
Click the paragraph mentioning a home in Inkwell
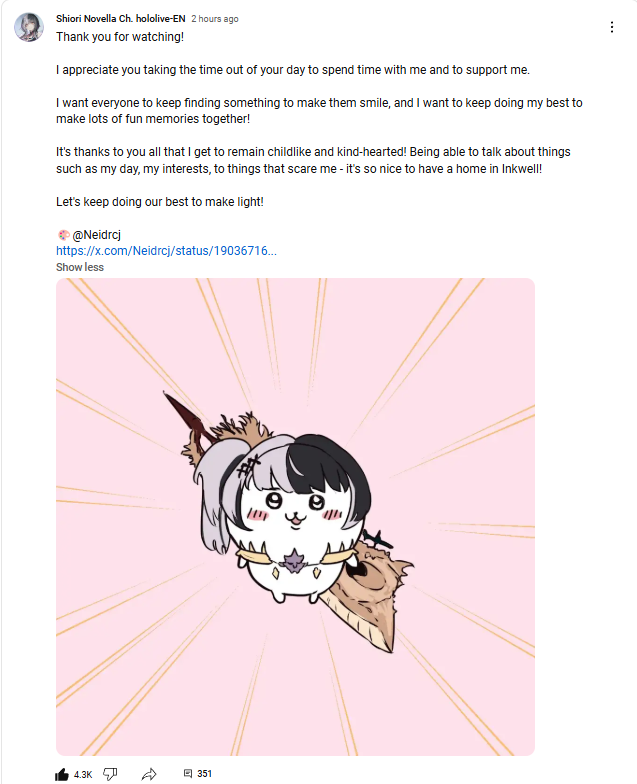313,160
